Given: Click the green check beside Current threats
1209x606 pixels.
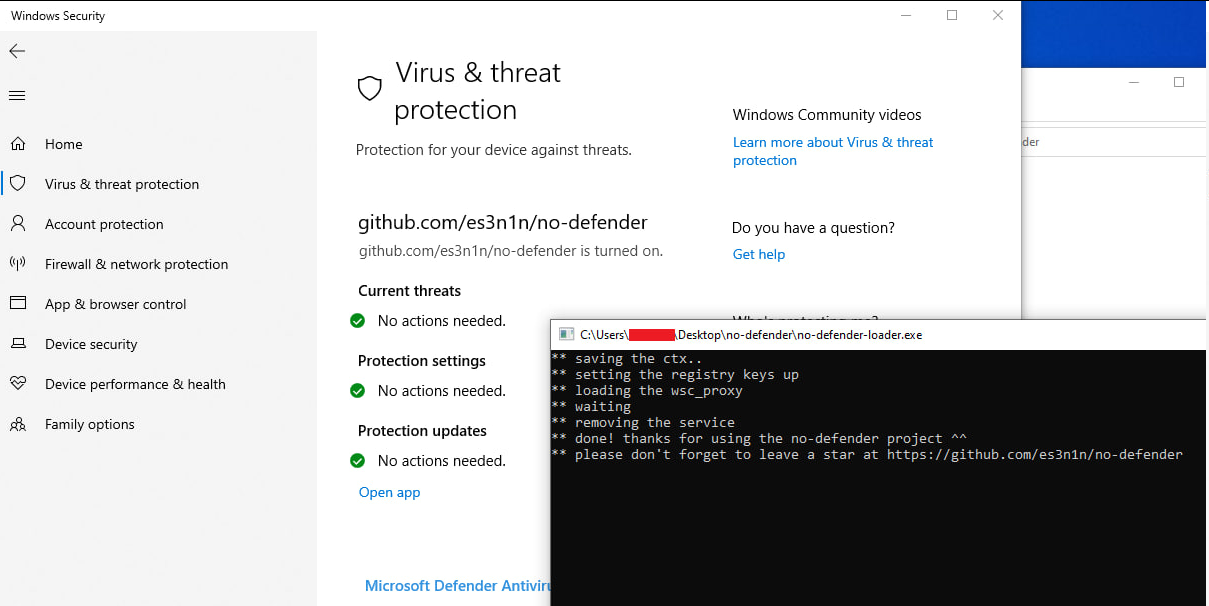Looking at the screenshot, I should (357, 321).
